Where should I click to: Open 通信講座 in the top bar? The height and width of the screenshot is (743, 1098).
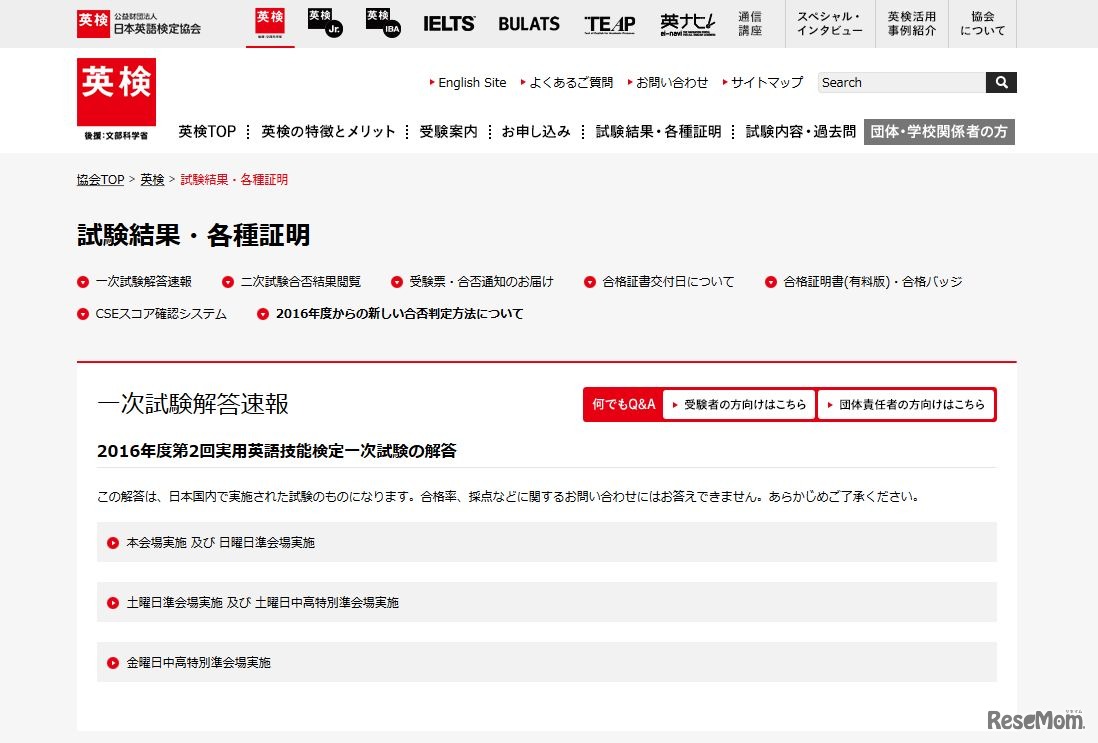(x=750, y=24)
